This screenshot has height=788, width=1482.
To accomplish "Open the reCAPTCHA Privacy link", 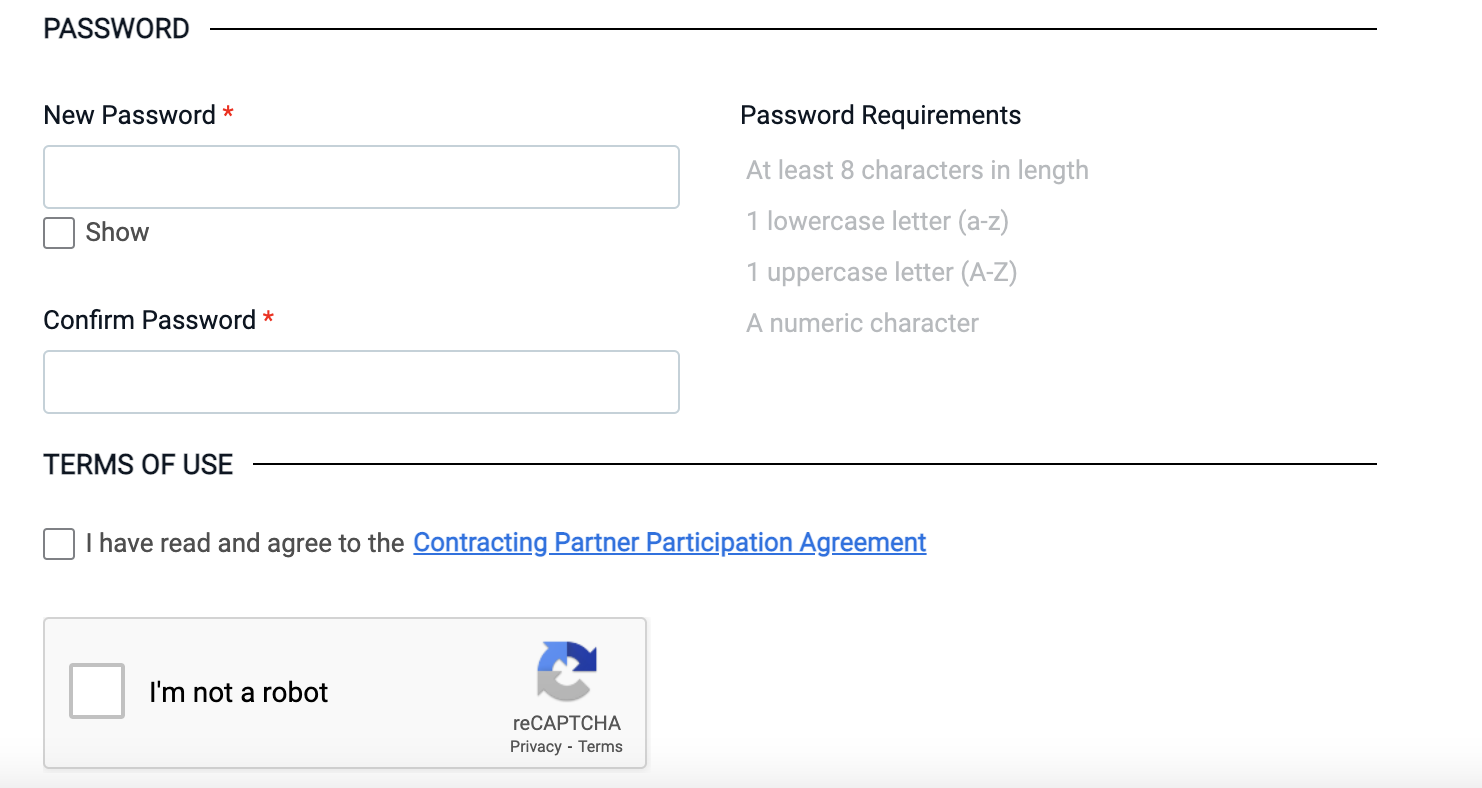I will [535, 747].
